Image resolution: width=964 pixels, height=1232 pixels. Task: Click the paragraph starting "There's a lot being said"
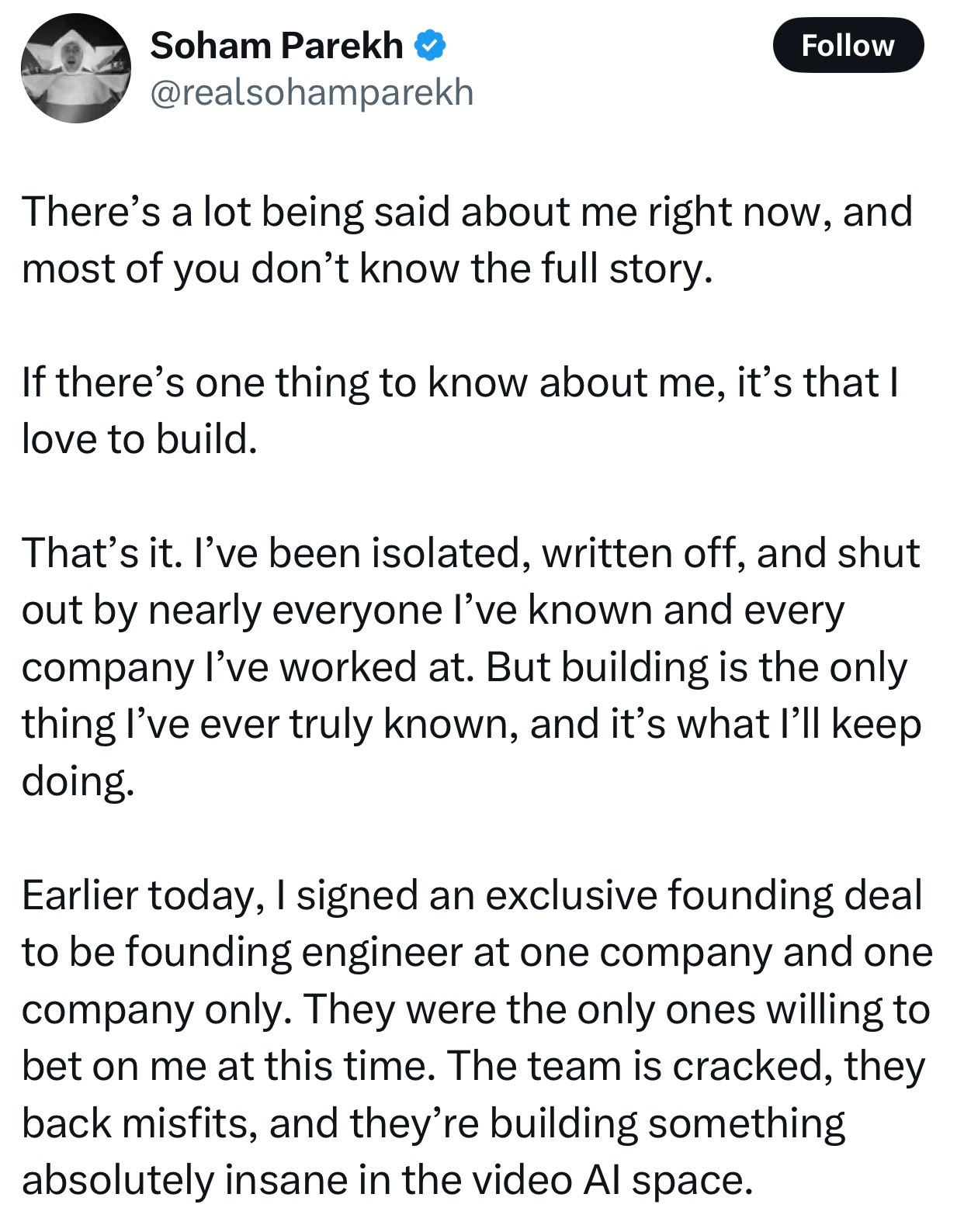[x=467, y=240]
